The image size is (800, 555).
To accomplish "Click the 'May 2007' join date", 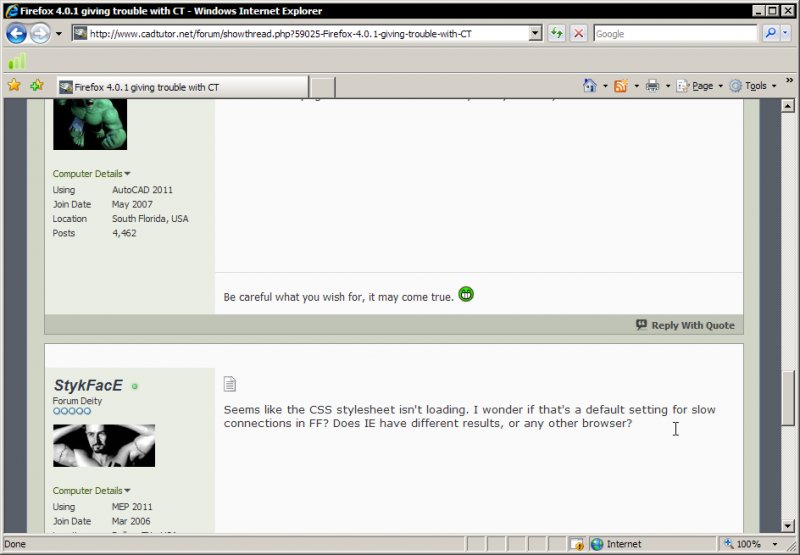I will (132, 204).
